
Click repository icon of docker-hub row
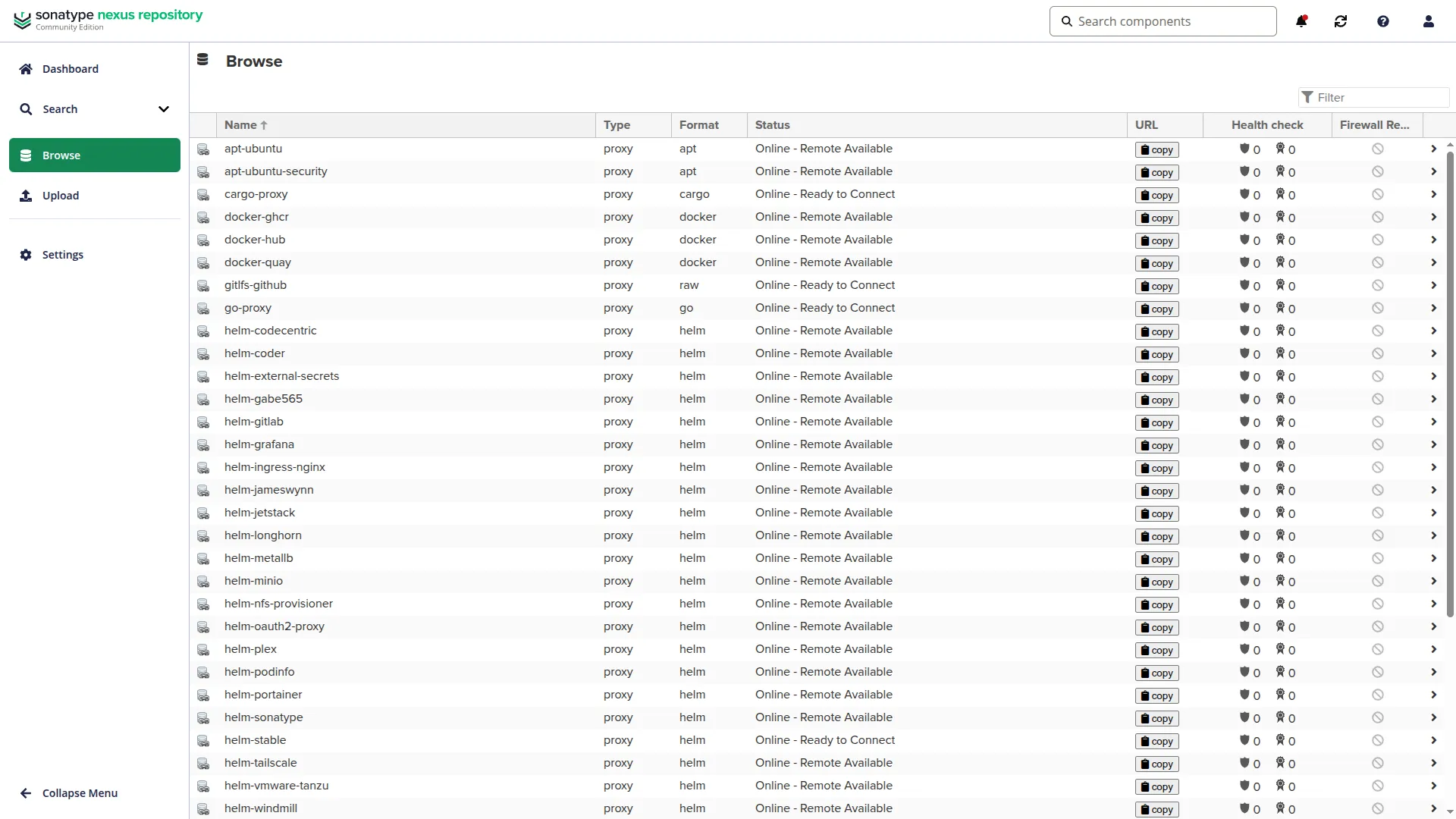click(203, 240)
